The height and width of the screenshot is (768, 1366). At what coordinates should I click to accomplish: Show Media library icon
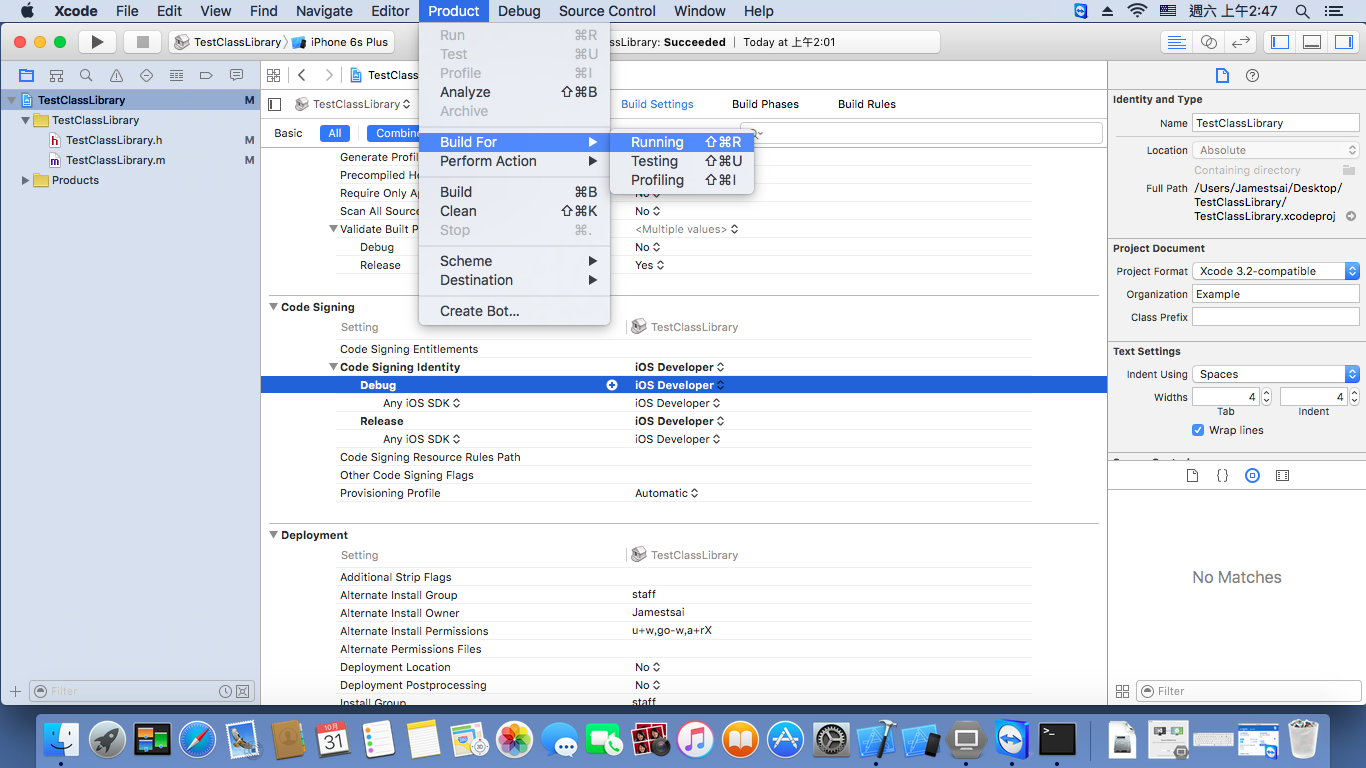pos(1282,476)
